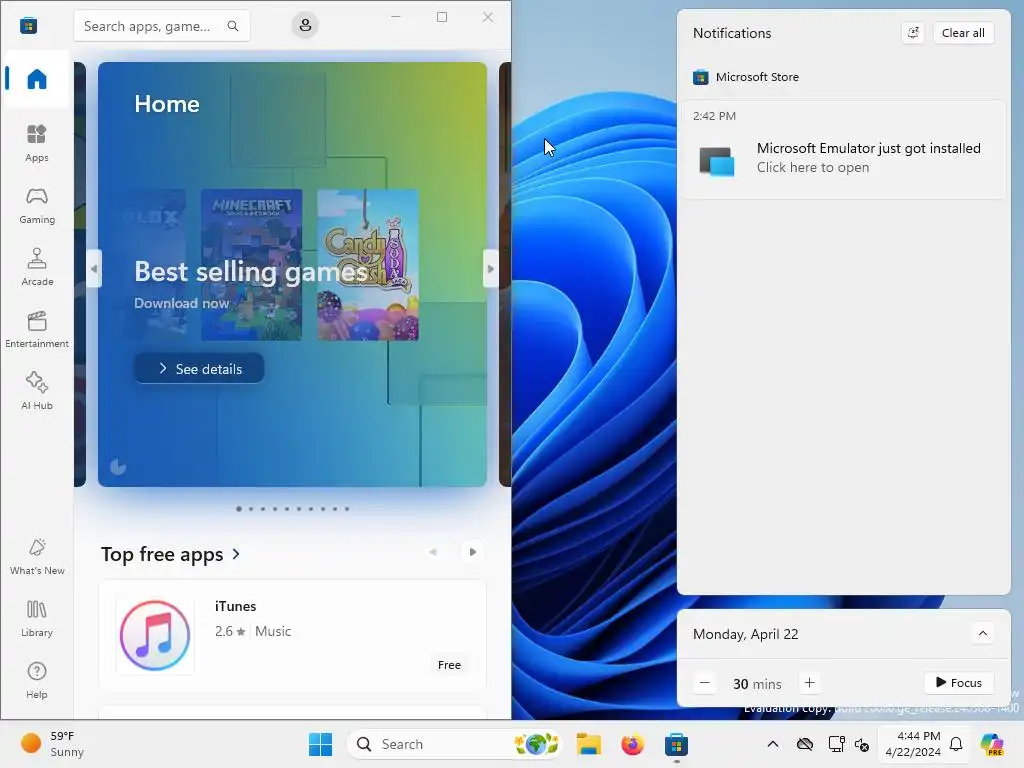Screen dimensions: 1024x768
Task: Decrease focus time with minus button
Action: [x=704, y=683]
